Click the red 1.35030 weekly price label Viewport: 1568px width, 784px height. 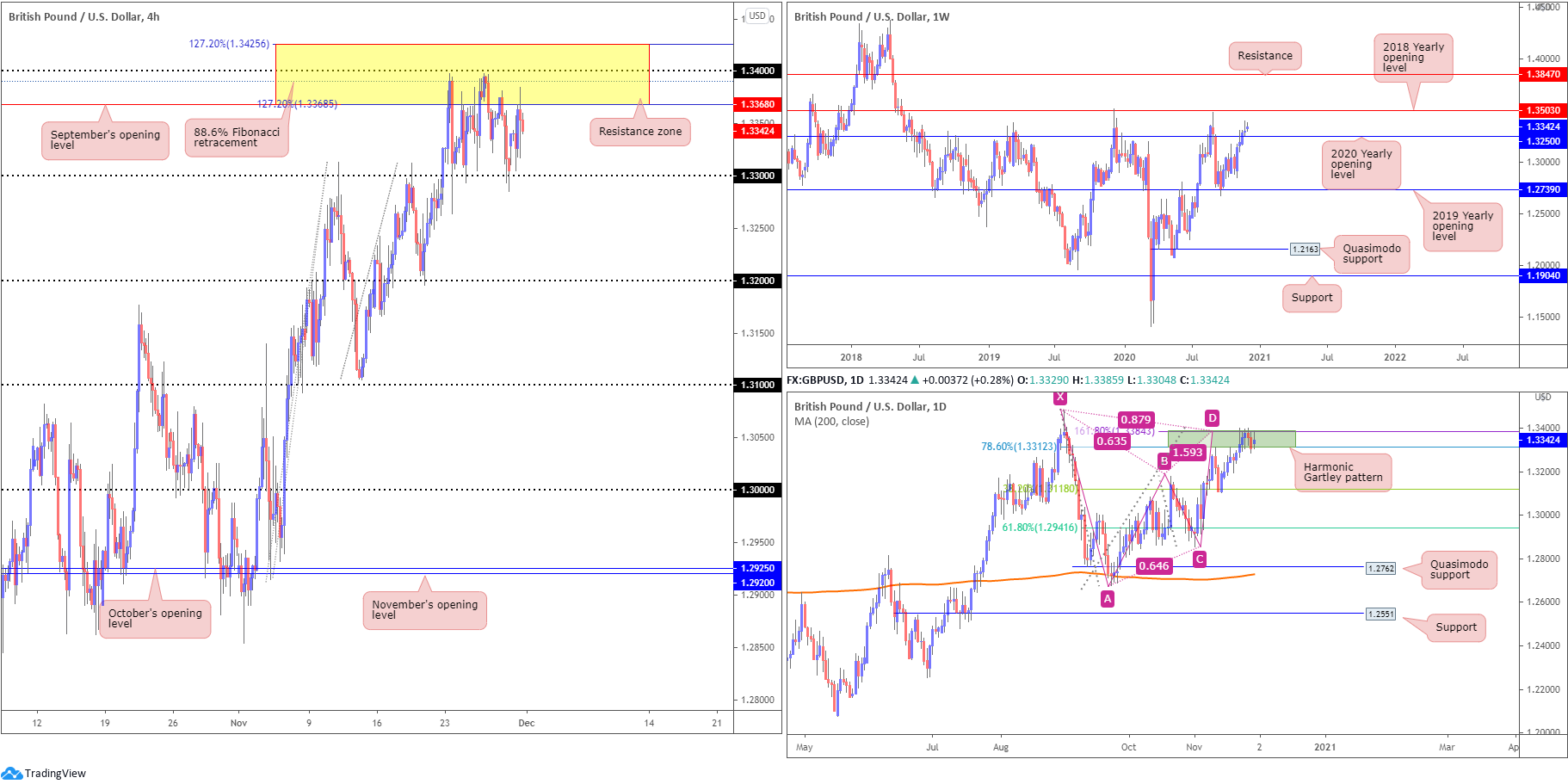tap(1543, 110)
